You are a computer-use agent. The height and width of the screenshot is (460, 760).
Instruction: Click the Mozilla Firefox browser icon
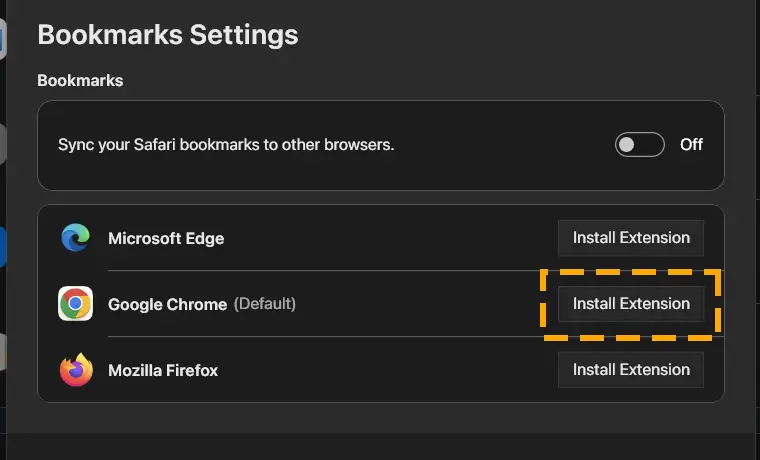[76, 370]
